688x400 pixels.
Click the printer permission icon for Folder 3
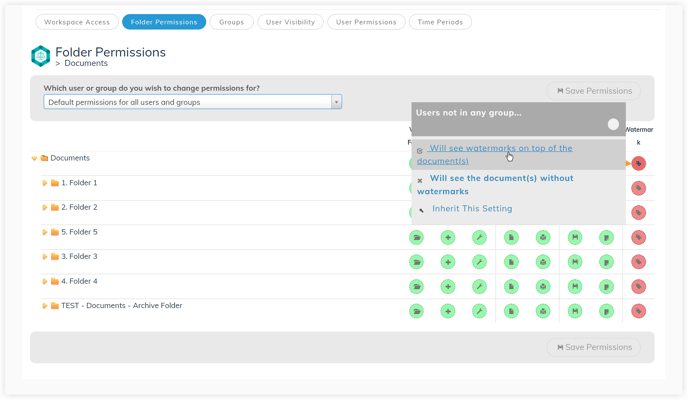[x=543, y=262]
